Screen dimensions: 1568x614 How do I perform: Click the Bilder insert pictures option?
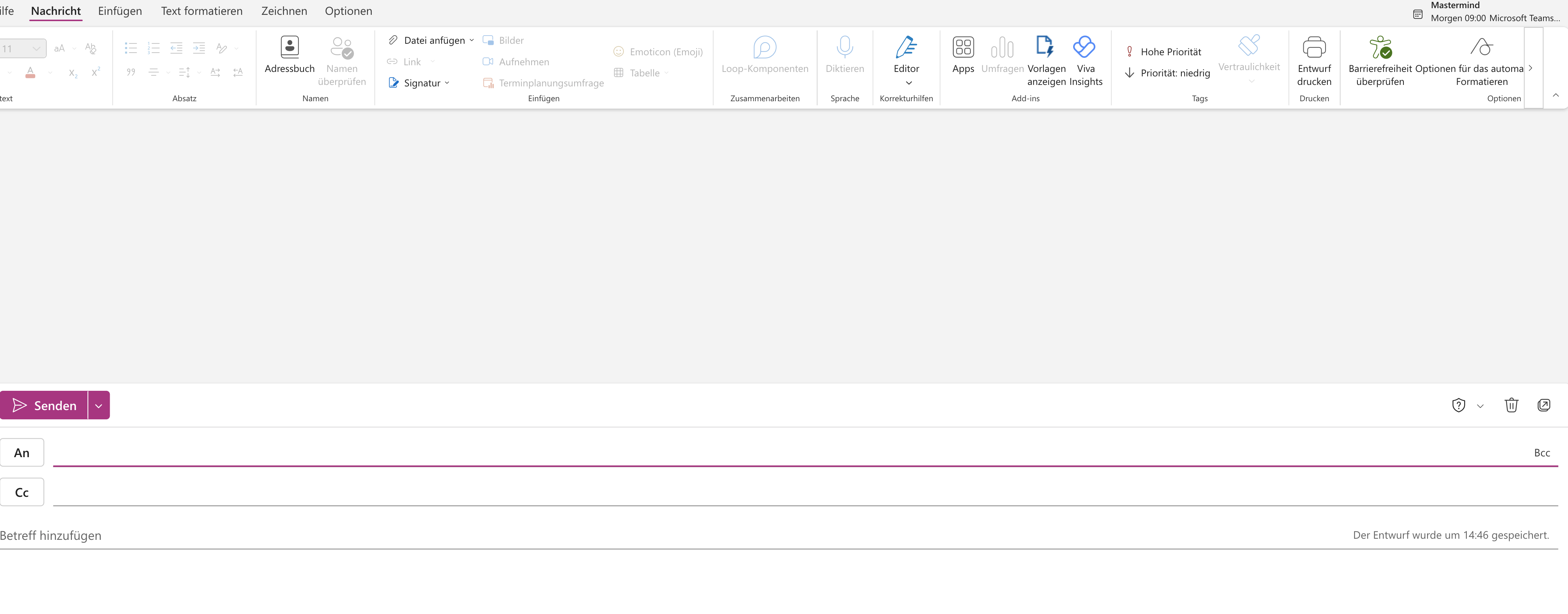[x=503, y=40]
